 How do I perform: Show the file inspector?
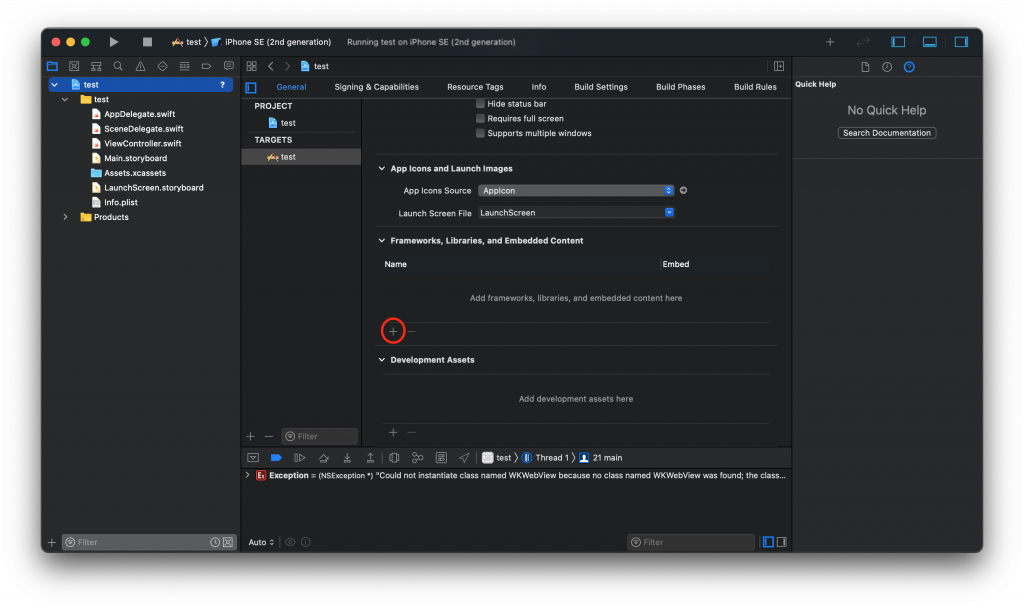click(x=865, y=67)
